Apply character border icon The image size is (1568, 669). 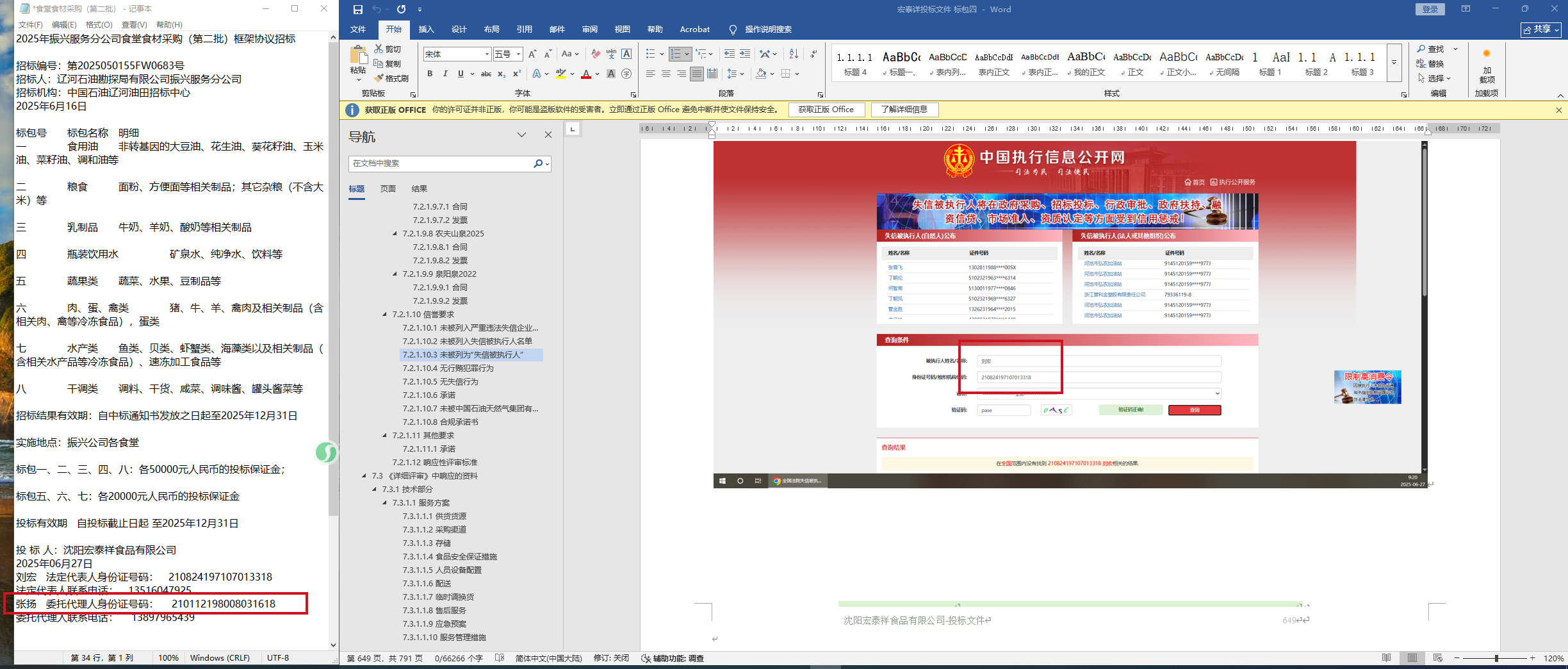(x=626, y=54)
